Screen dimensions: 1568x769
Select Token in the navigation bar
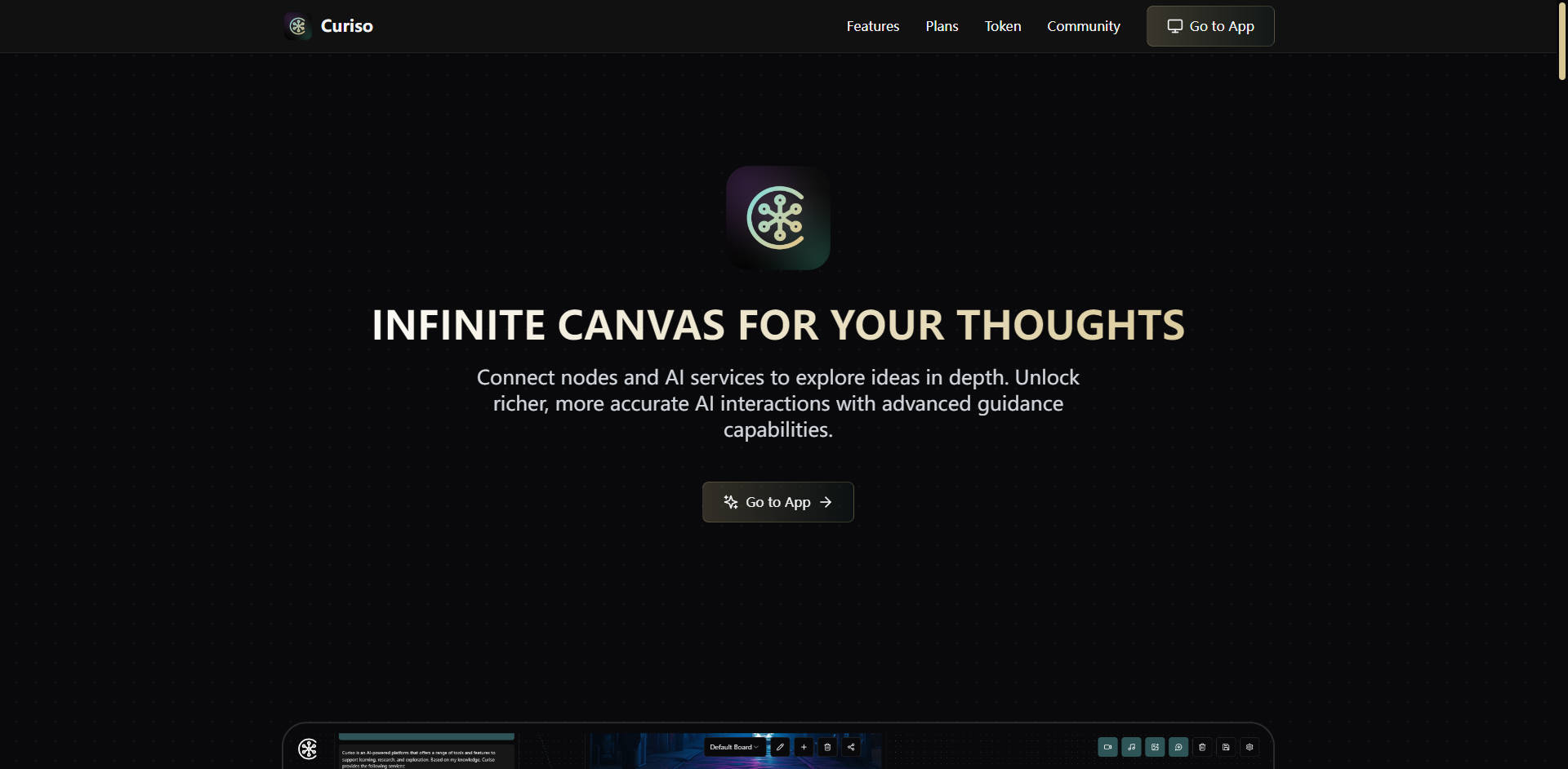pos(1002,25)
